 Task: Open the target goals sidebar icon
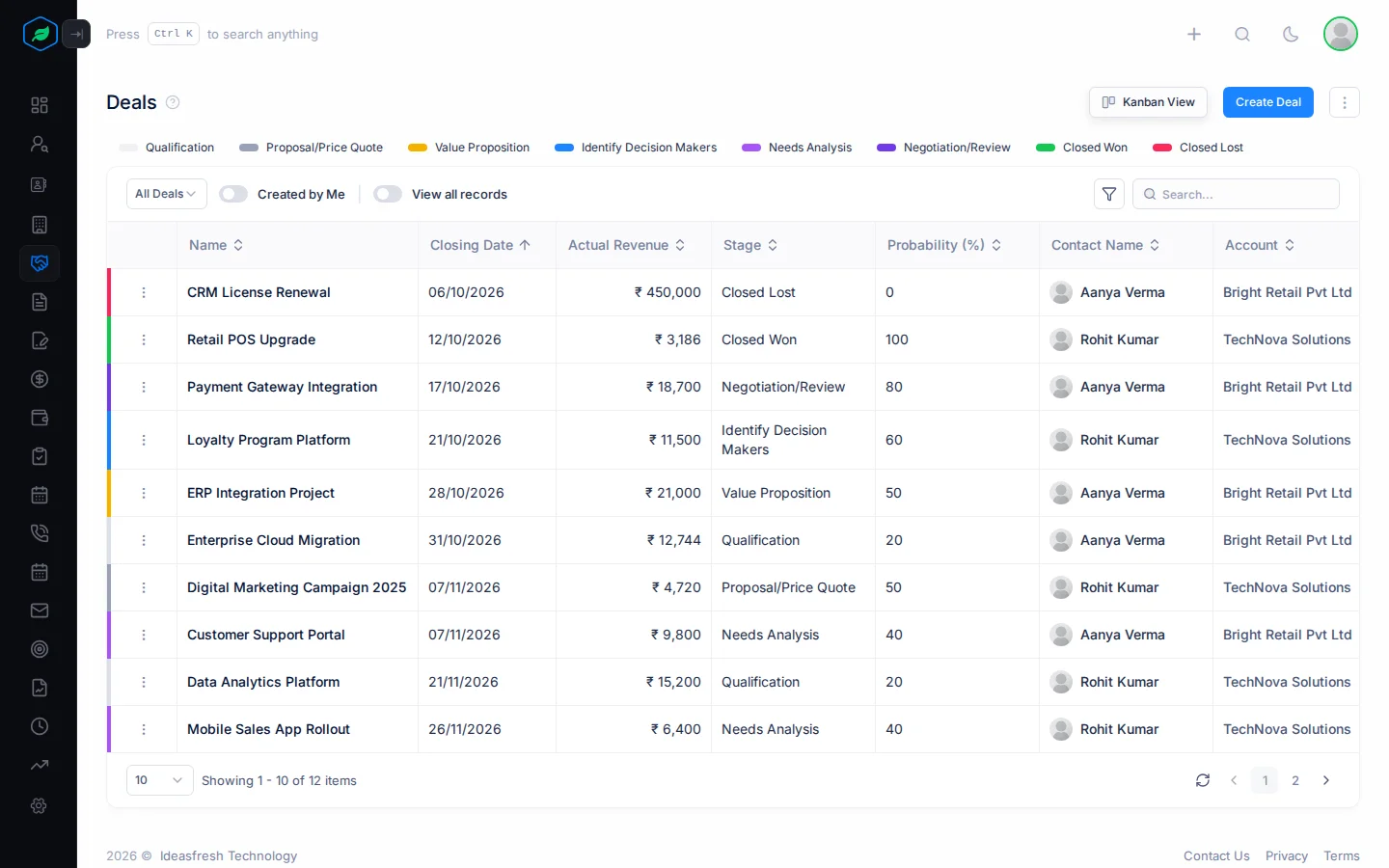[40, 649]
